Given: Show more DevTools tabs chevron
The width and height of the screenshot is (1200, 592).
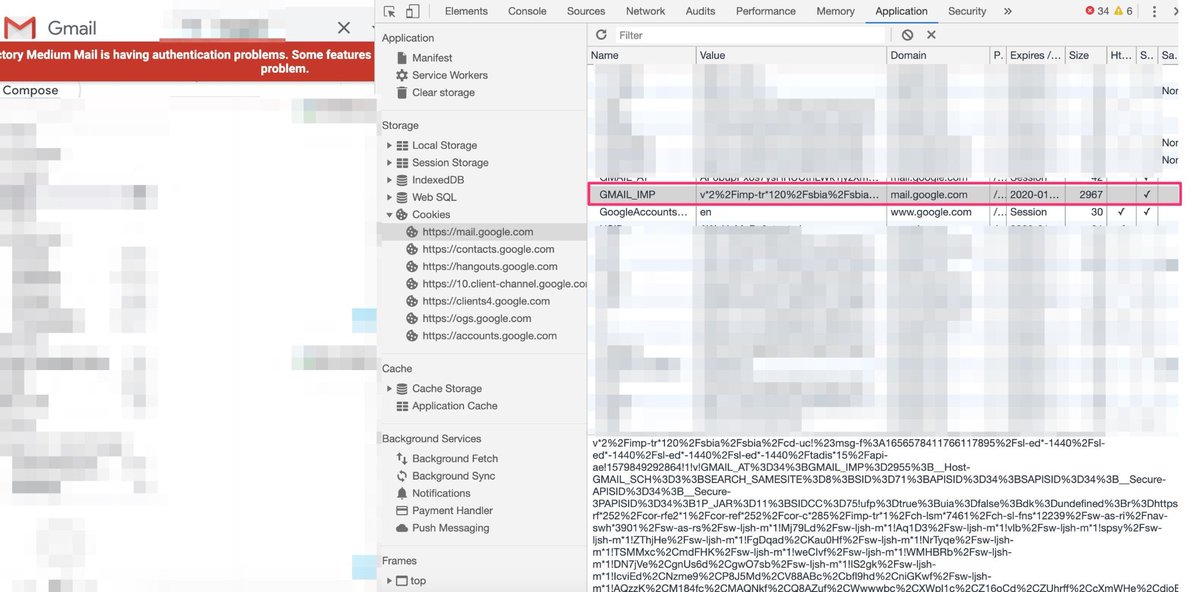Looking at the screenshot, I should pos(1007,11).
